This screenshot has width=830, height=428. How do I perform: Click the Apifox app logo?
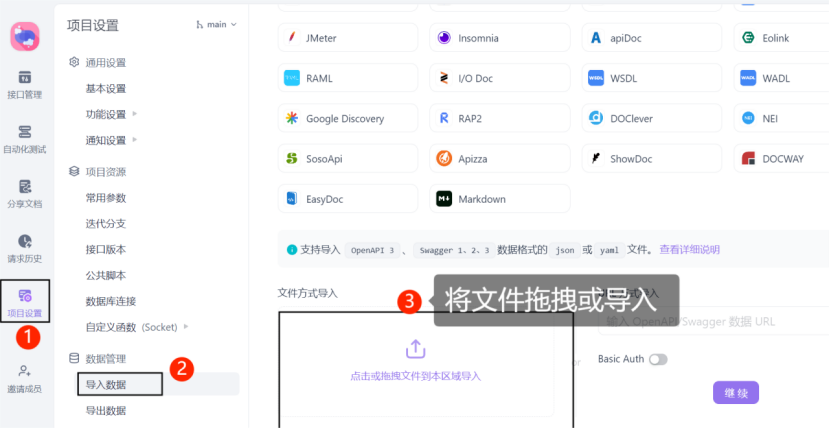coord(25,36)
